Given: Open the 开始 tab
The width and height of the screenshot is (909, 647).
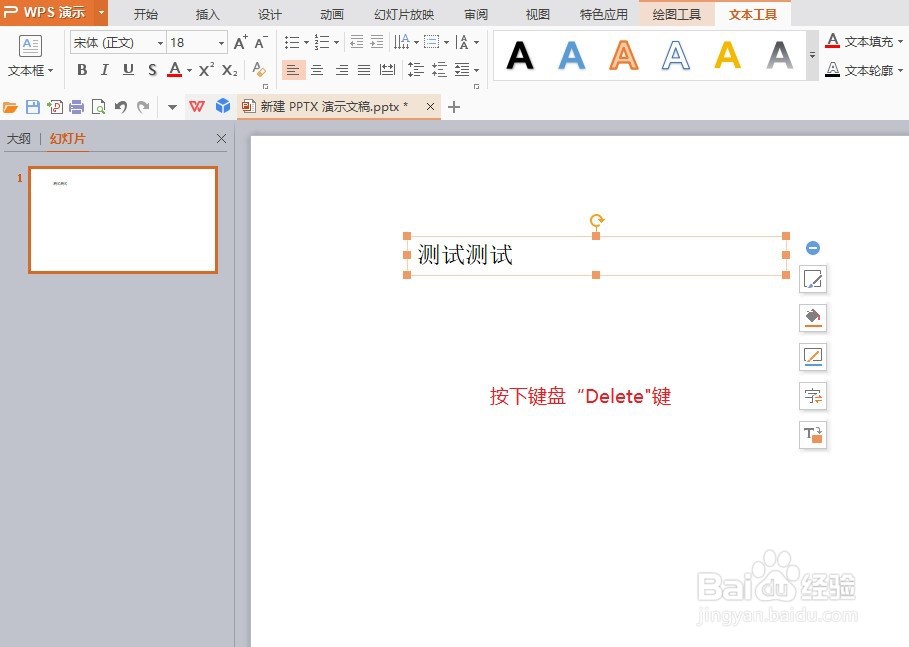Looking at the screenshot, I should tap(146, 14).
